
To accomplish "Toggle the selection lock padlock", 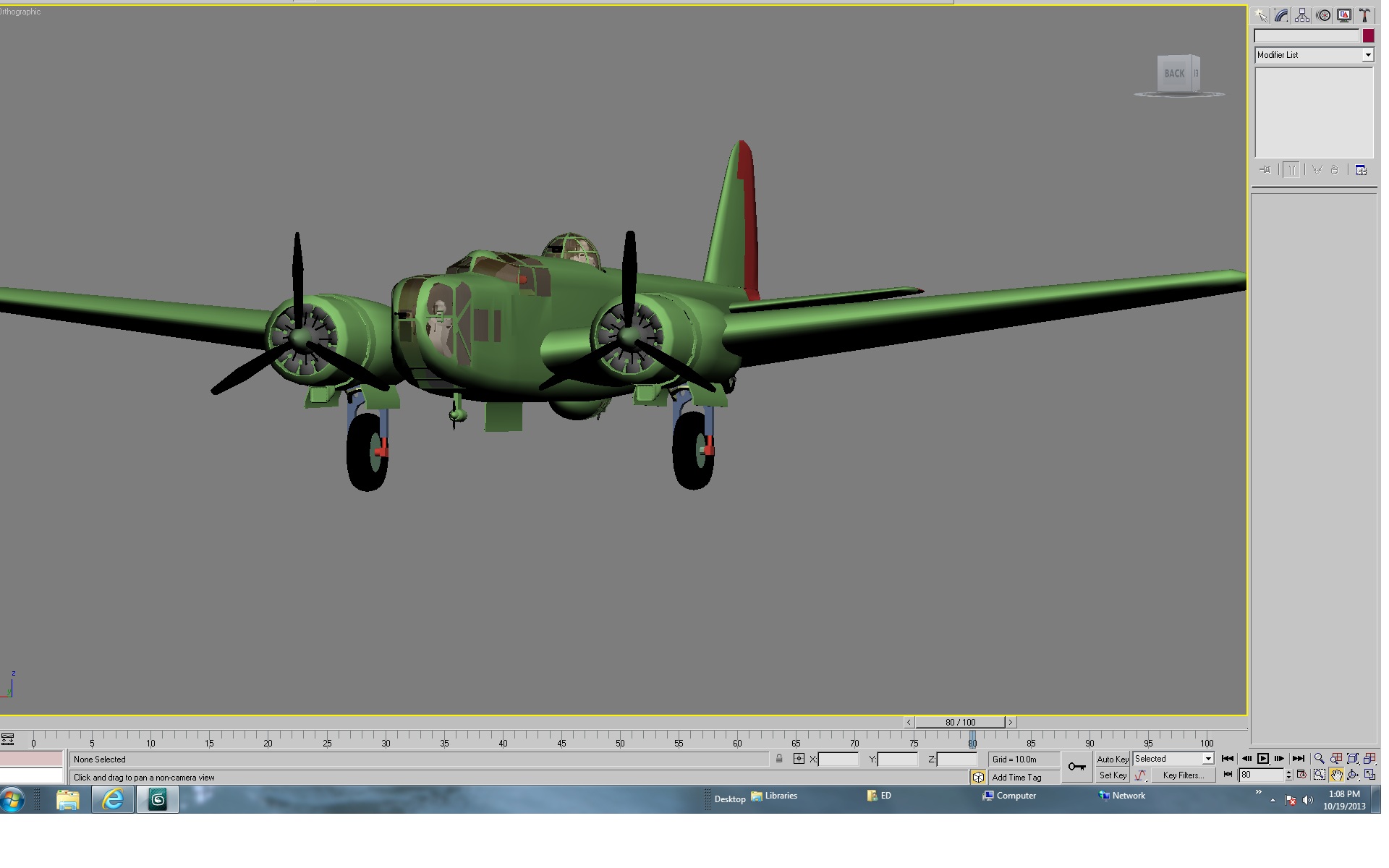I will [x=779, y=759].
